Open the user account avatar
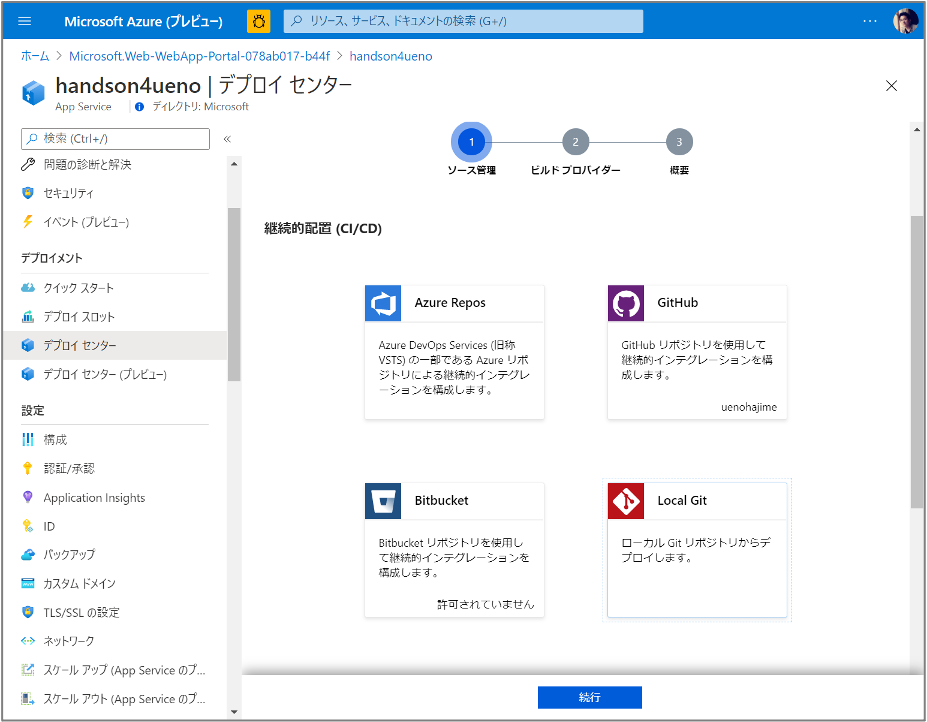 905,21
